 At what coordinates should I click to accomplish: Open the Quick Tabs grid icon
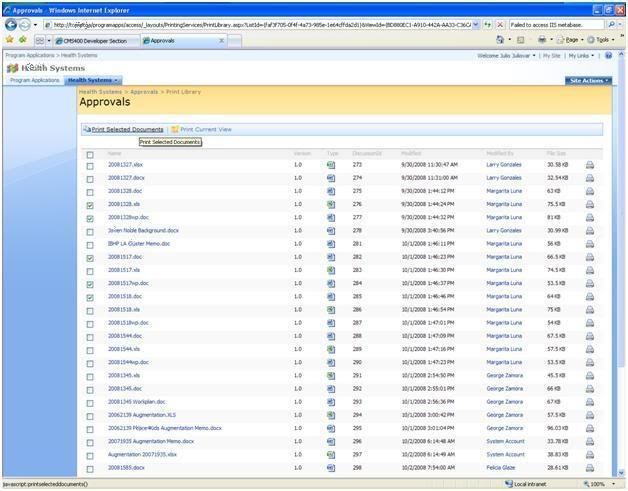click(40, 40)
